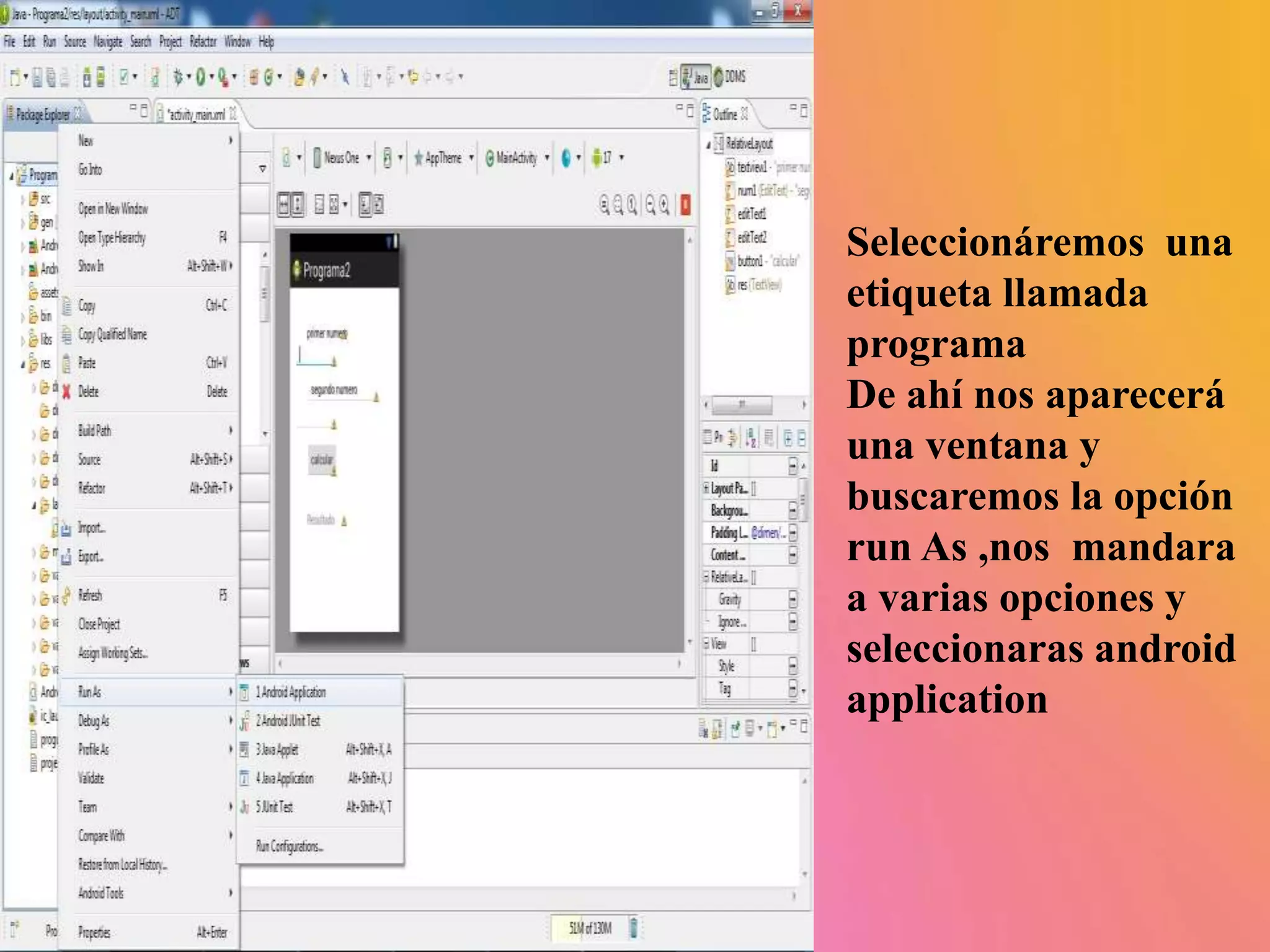Open the Refactor menu in menu bar
The width and height of the screenshot is (1270, 952).
click(203, 42)
